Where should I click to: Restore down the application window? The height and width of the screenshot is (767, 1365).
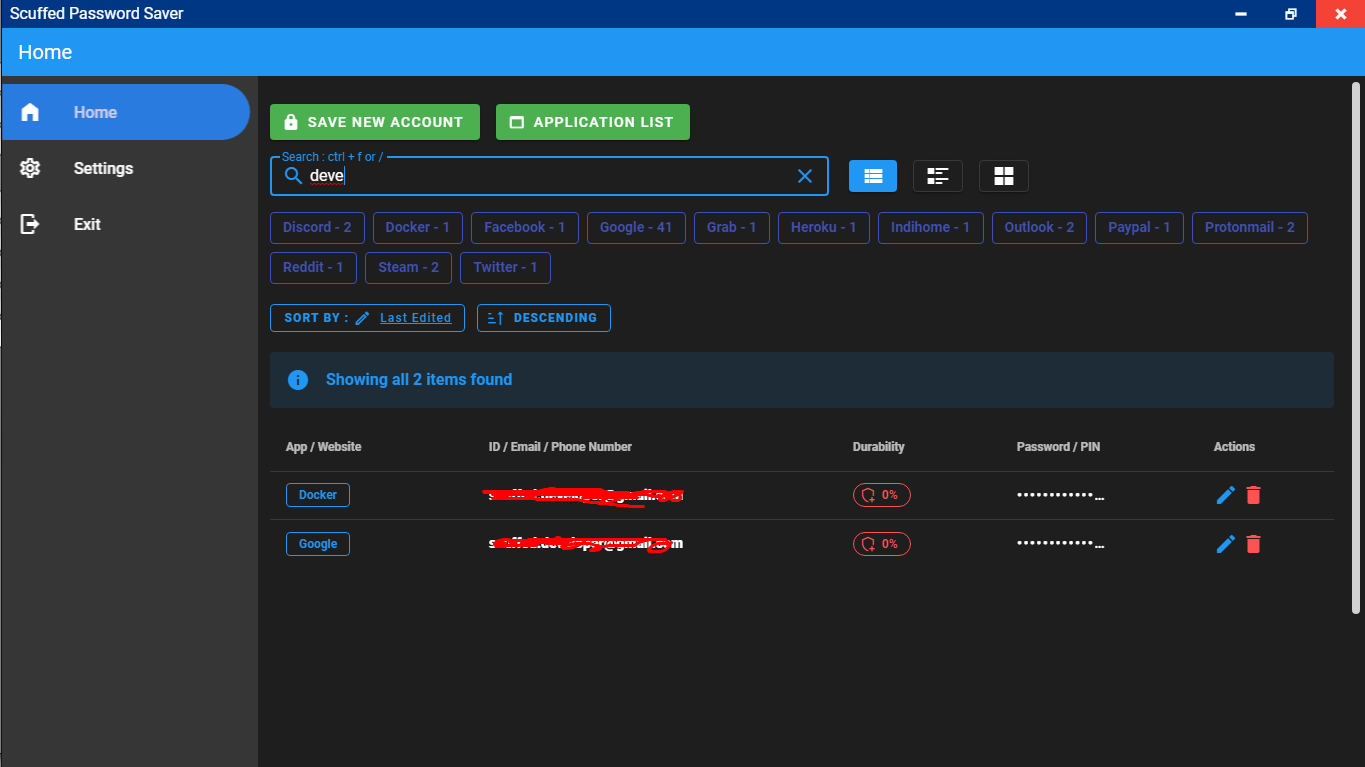click(1291, 14)
